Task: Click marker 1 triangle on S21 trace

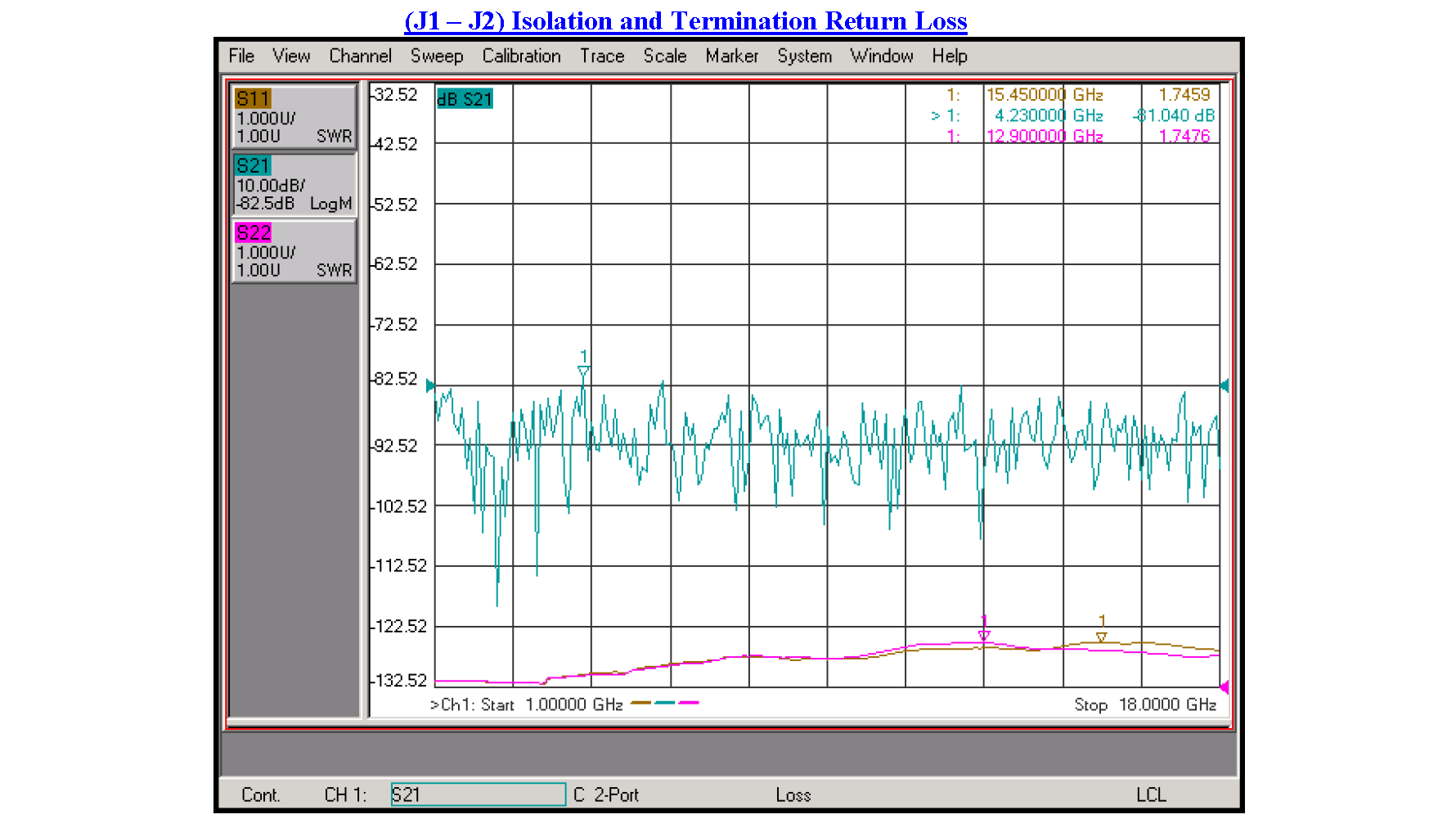Action: click(582, 371)
